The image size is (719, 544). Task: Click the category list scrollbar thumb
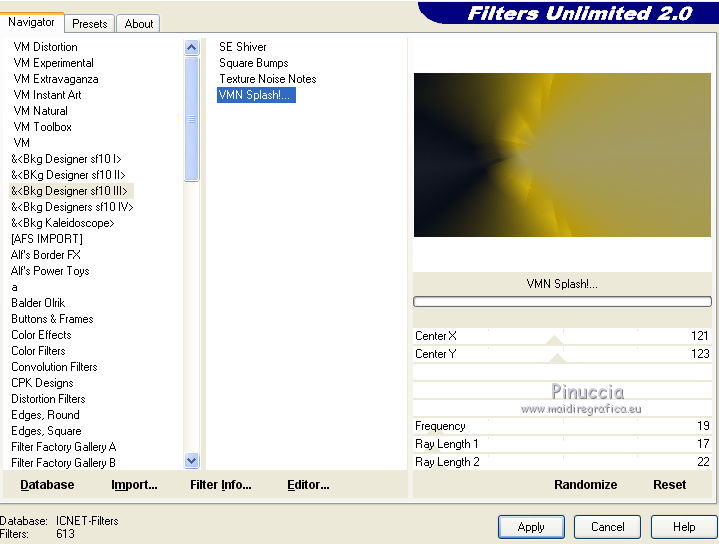(x=192, y=119)
